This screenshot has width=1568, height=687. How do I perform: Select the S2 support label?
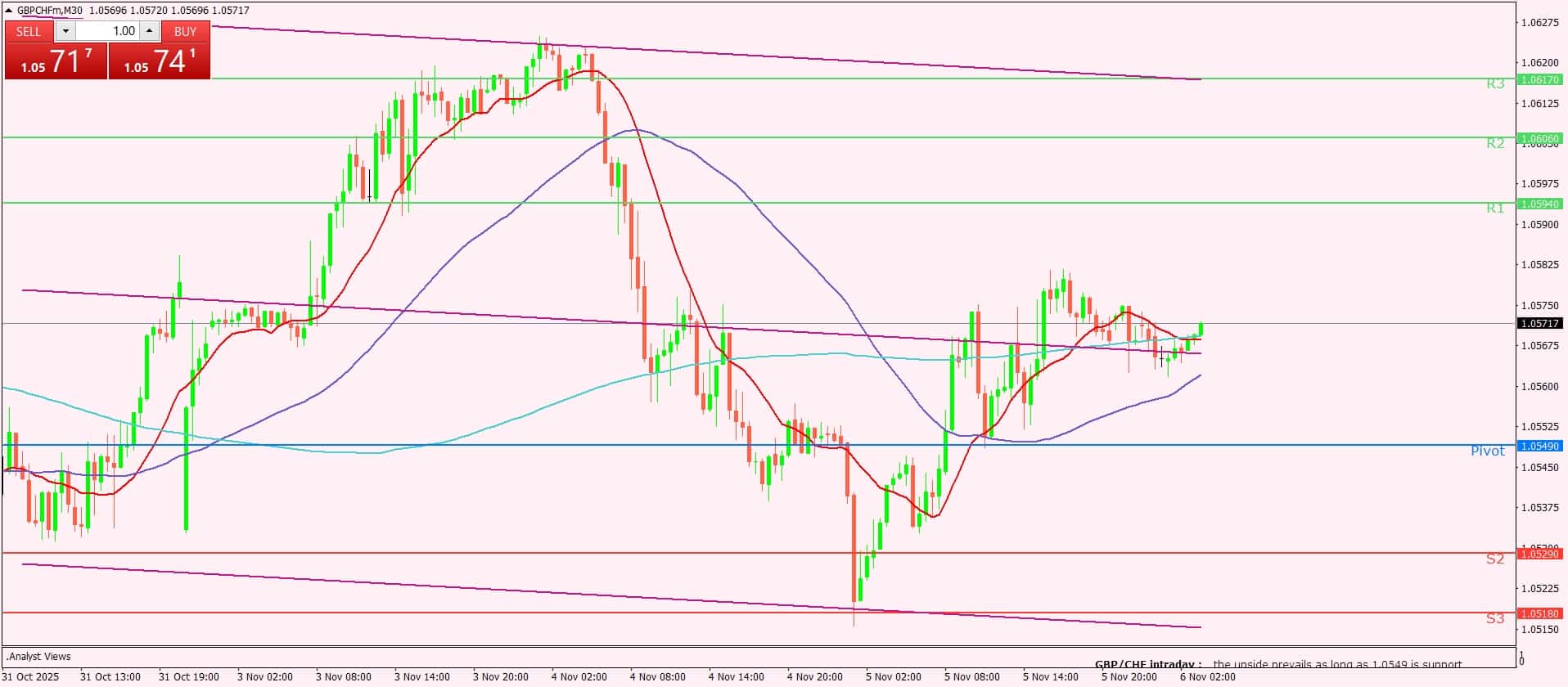click(x=1495, y=559)
